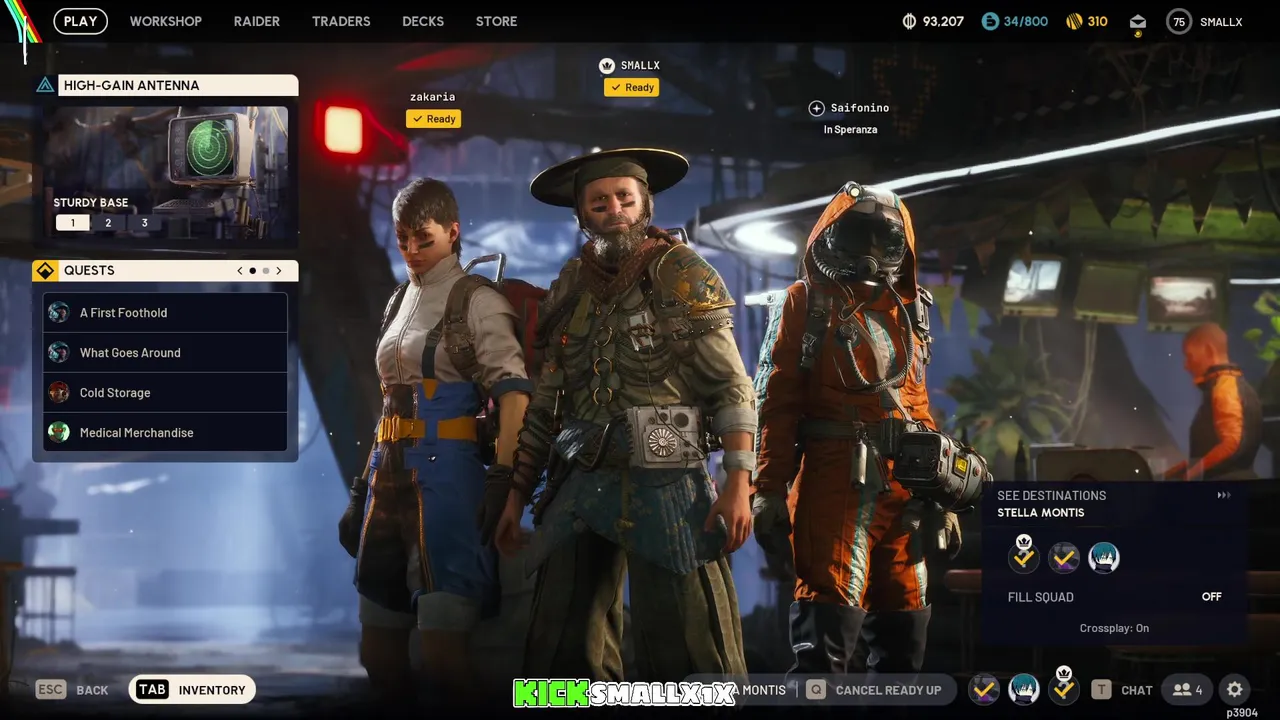1280x720 pixels.
Task: Select Sturdy Base step 3
Action: [x=144, y=223]
